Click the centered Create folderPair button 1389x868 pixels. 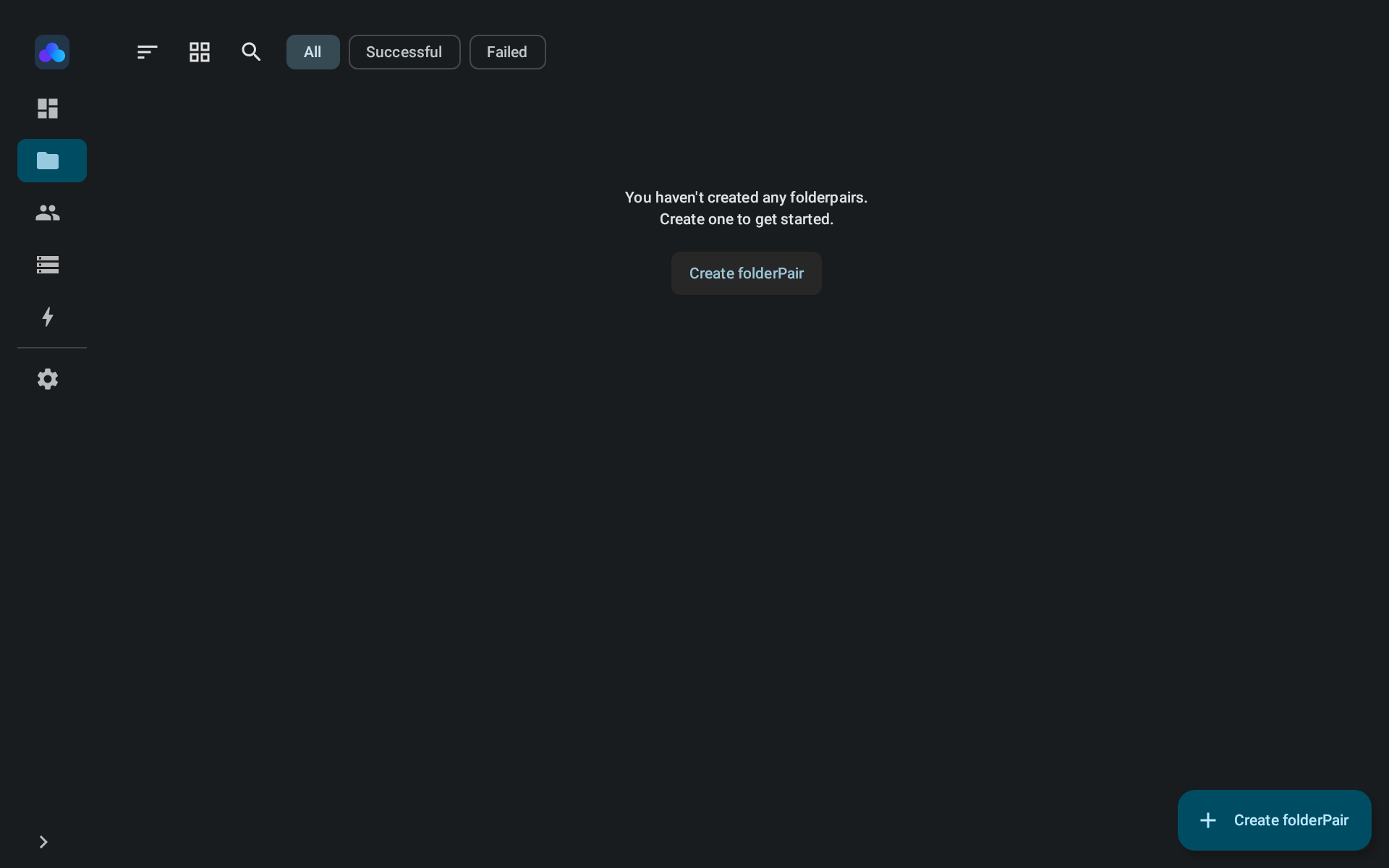click(x=747, y=273)
